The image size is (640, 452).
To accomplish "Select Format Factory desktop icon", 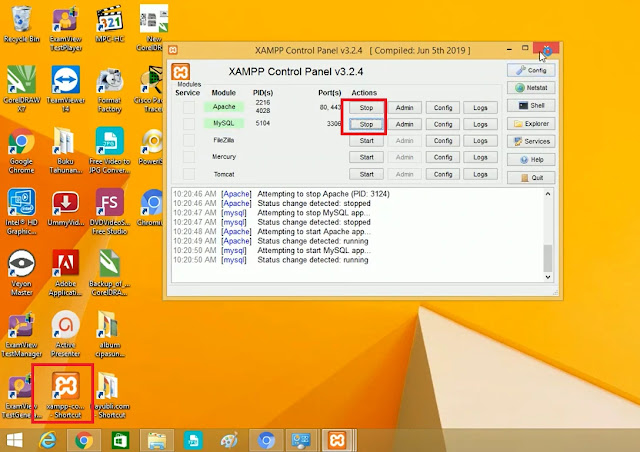I will (109, 89).
